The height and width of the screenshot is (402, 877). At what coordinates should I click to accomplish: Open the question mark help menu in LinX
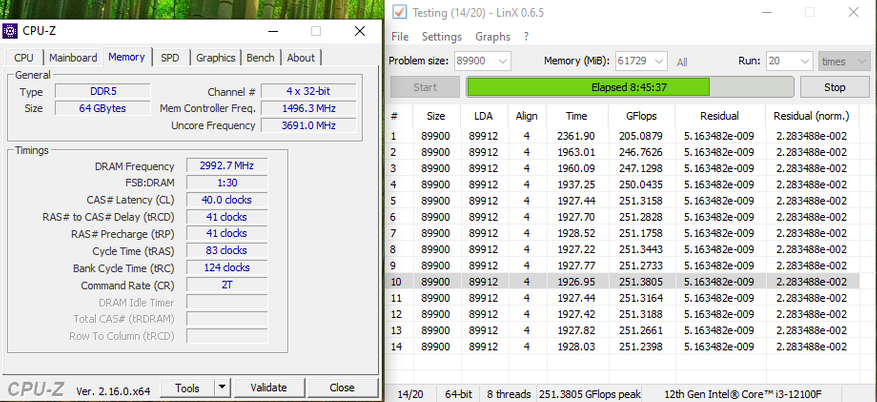(526, 36)
